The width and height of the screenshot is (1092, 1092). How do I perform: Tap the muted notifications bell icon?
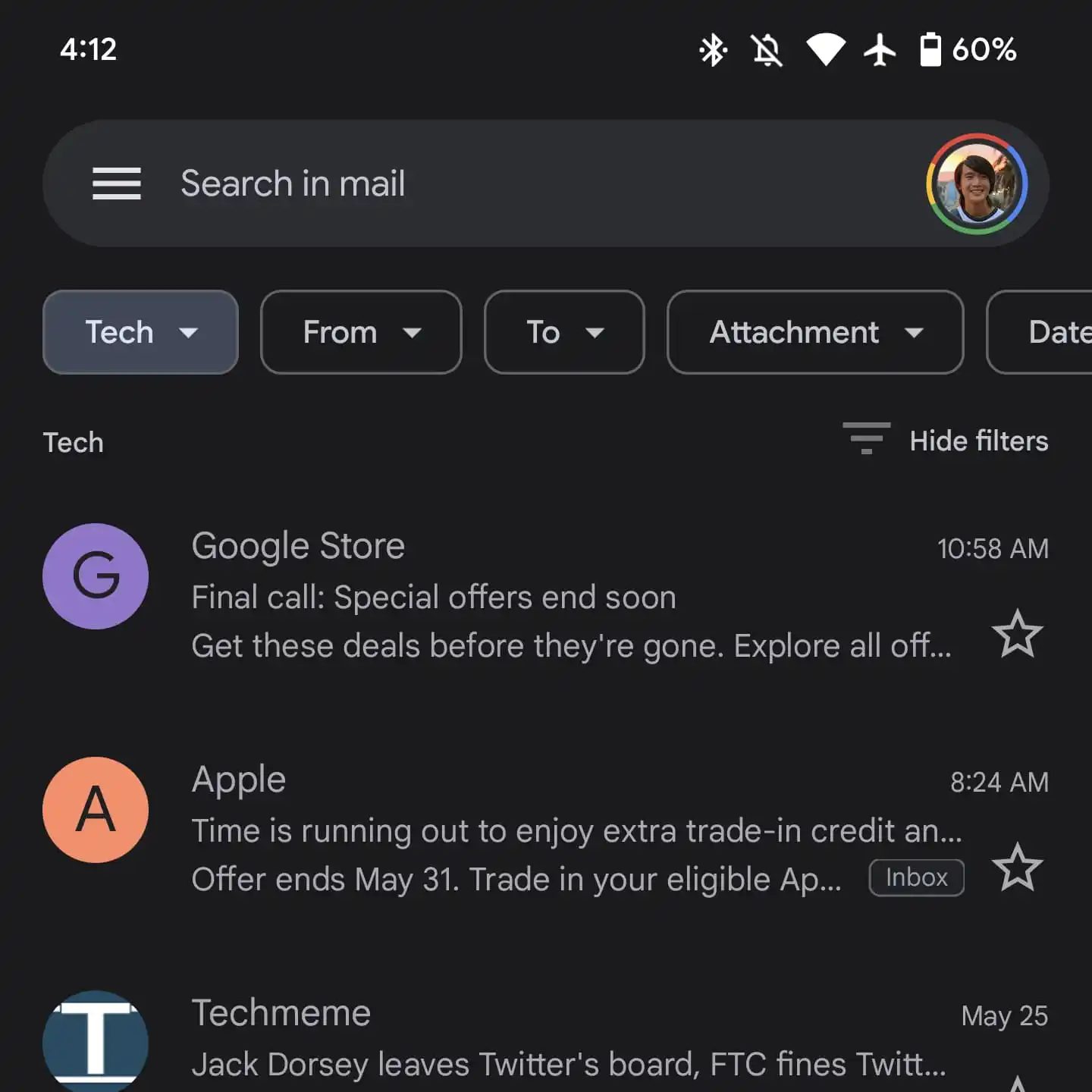coord(767,50)
